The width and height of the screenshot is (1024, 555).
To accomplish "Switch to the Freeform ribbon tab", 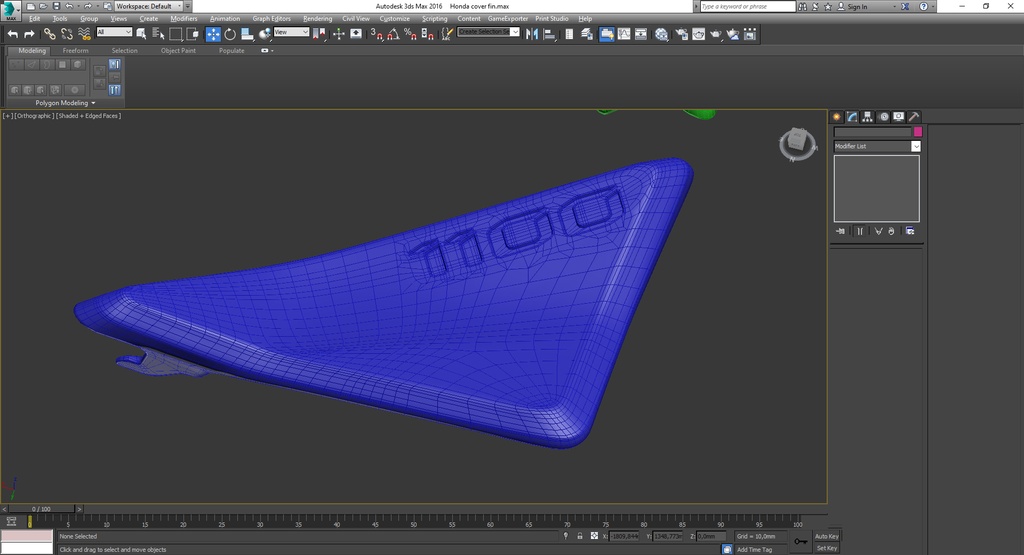I will (x=75, y=50).
